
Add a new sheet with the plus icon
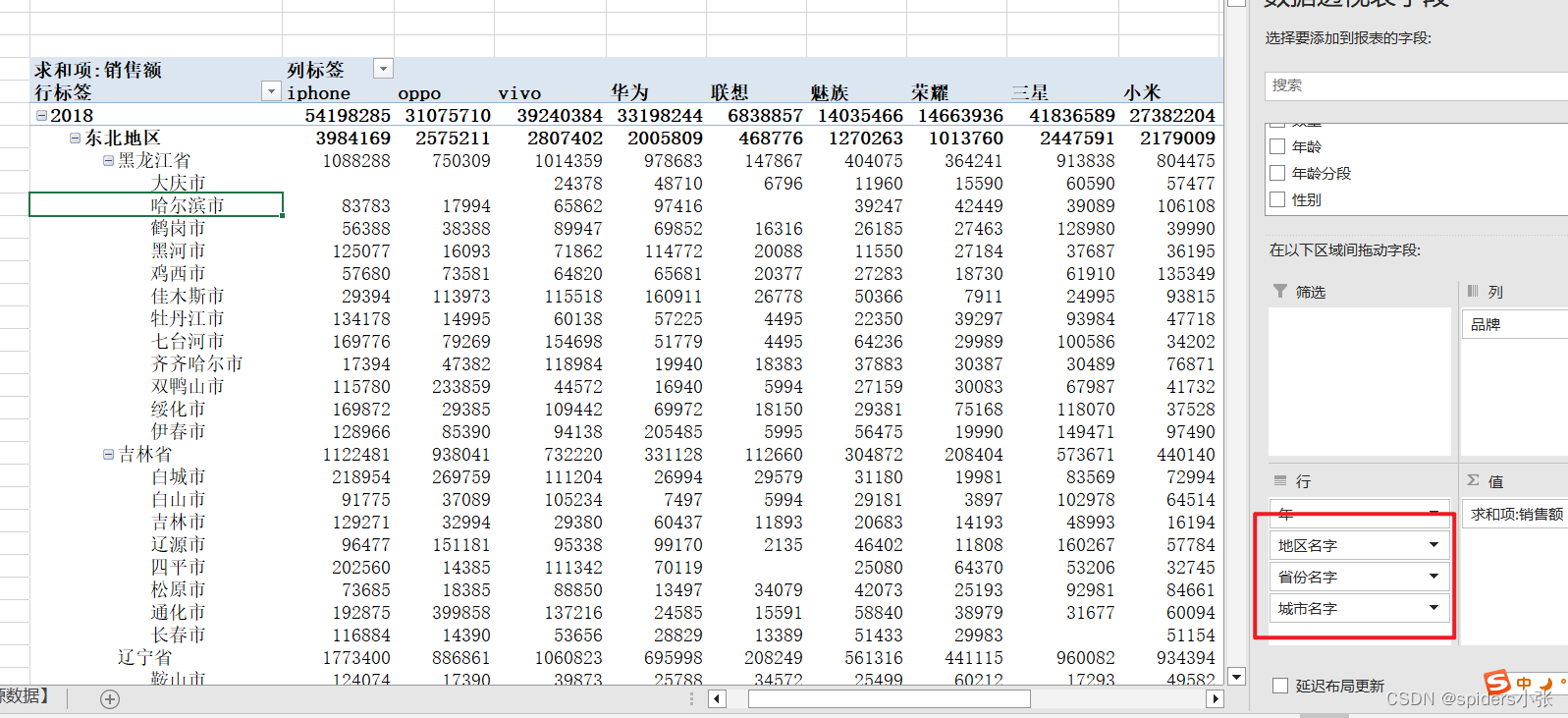pyautogui.click(x=110, y=699)
